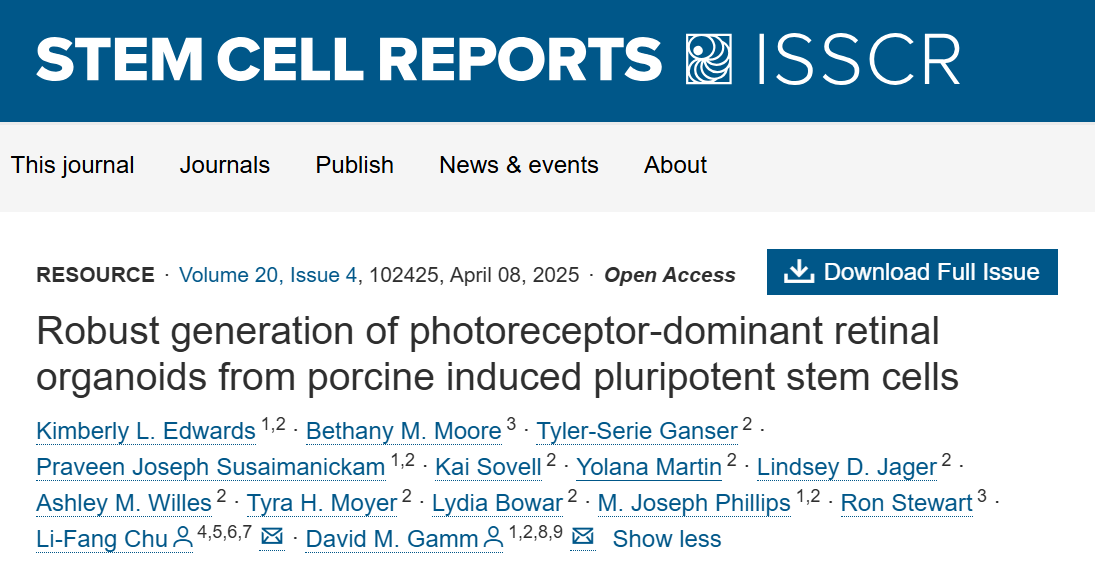Click David M. Gamm's person profile icon

(493, 539)
